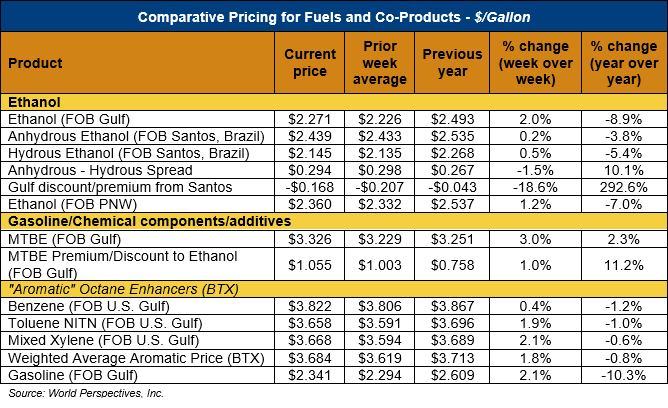Screen dimensions: 668x408
Task: Select the Benzene (FOB U.S. Gulf) row label
Action: click(86, 307)
